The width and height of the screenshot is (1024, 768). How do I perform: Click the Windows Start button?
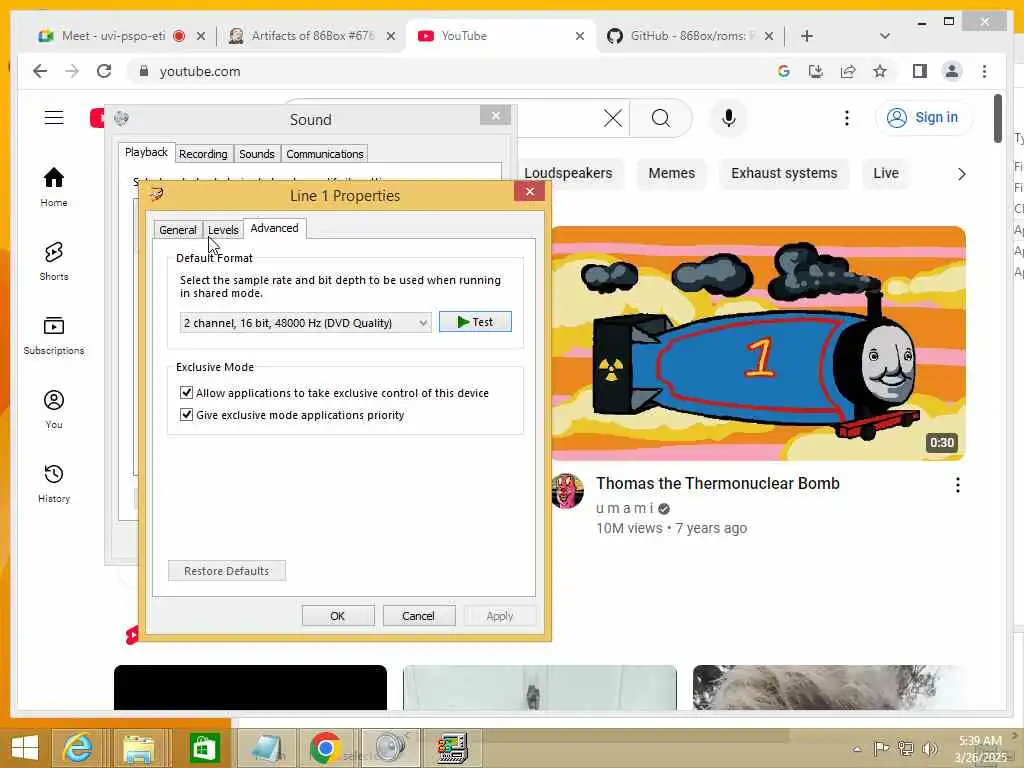coord(25,748)
